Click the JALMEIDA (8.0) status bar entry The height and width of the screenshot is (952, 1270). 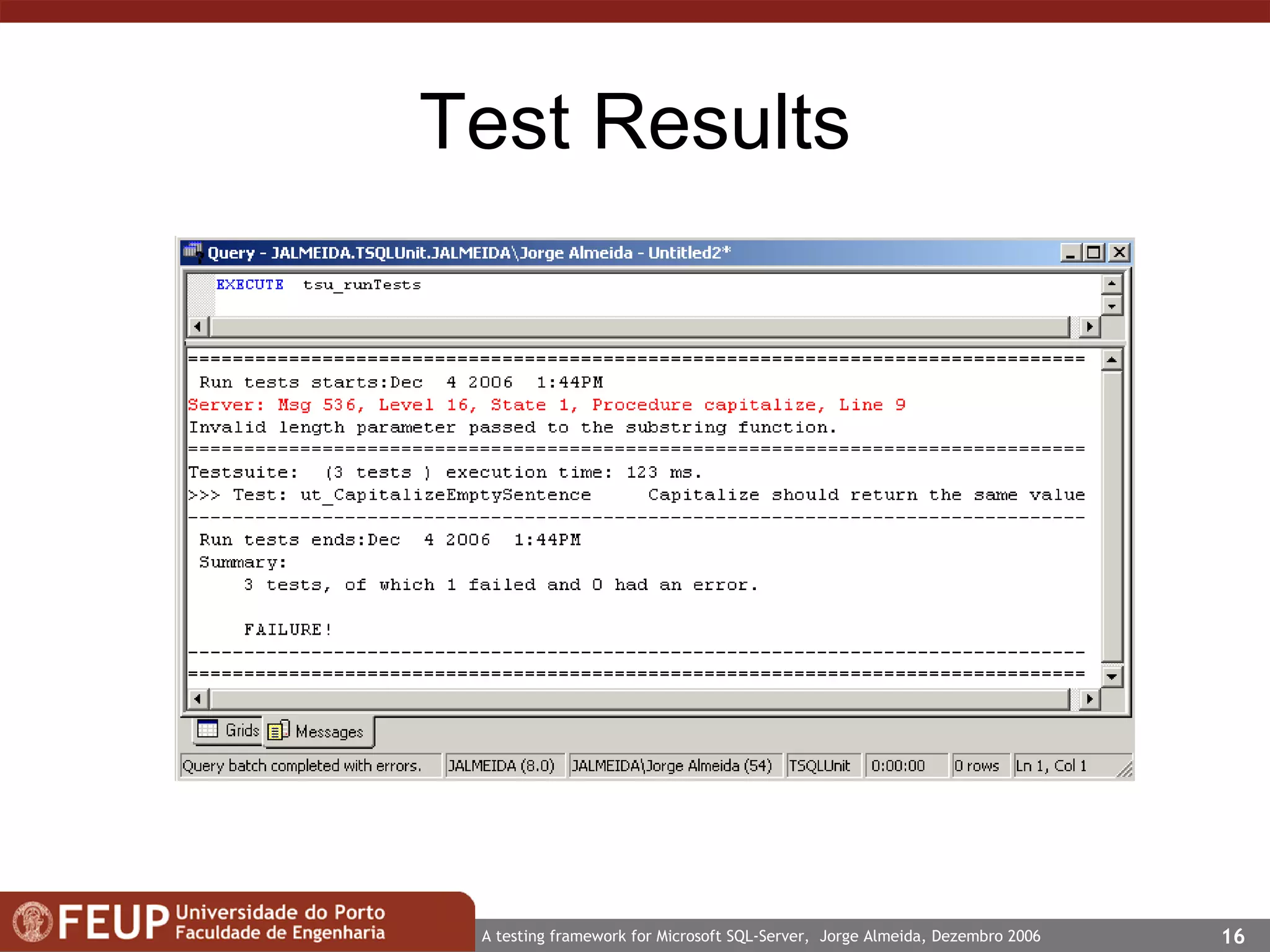coord(504,765)
